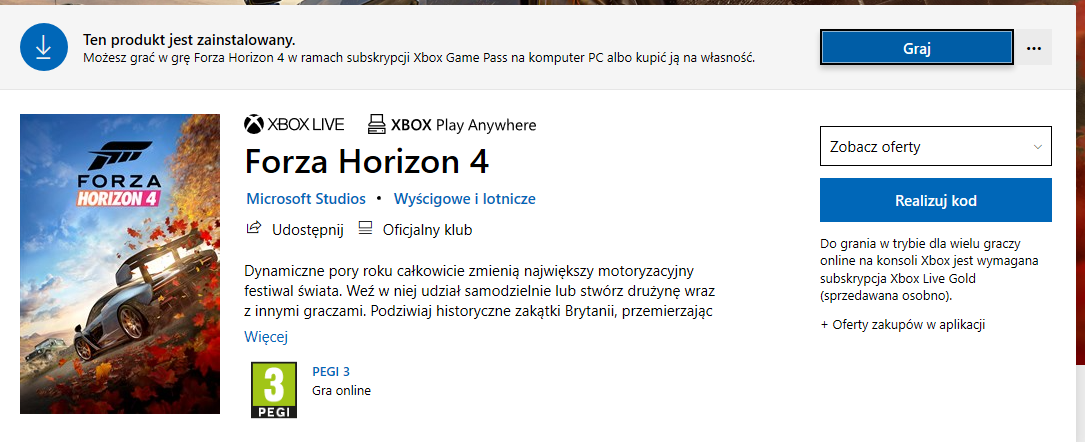Open the Microsoft Studios publisher link
Image resolution: width=1085 pixels, height=442 pixels.
(306, 199)
